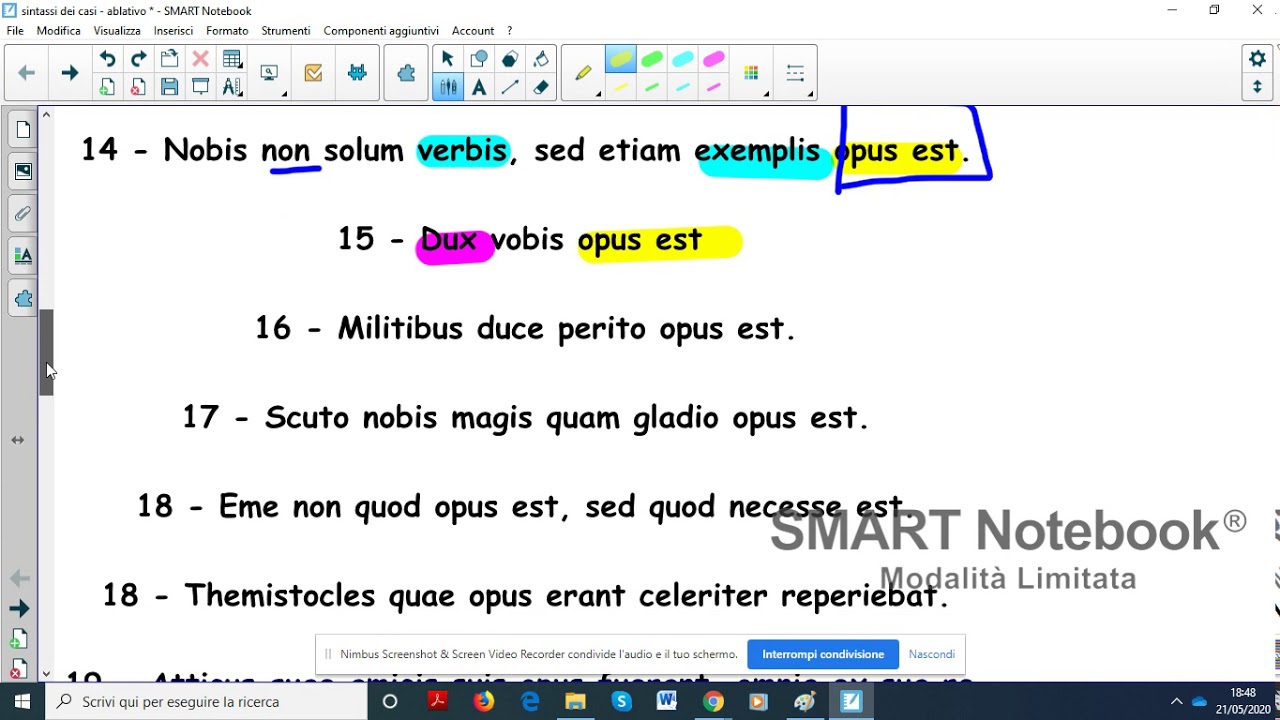Image resolution: width=1280 pixels, height=720 pixels.
Task: Pick the cyan thick highlighter
Action: [x=682, y=60]
